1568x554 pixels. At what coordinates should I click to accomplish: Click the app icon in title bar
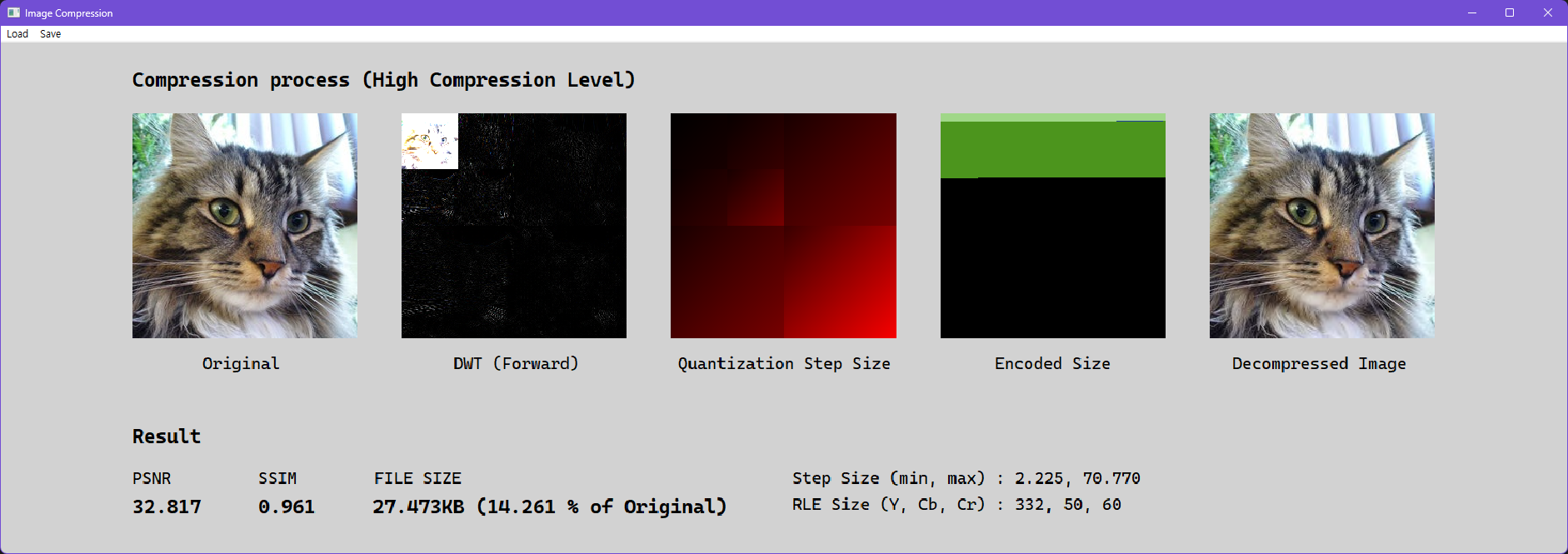13,12
